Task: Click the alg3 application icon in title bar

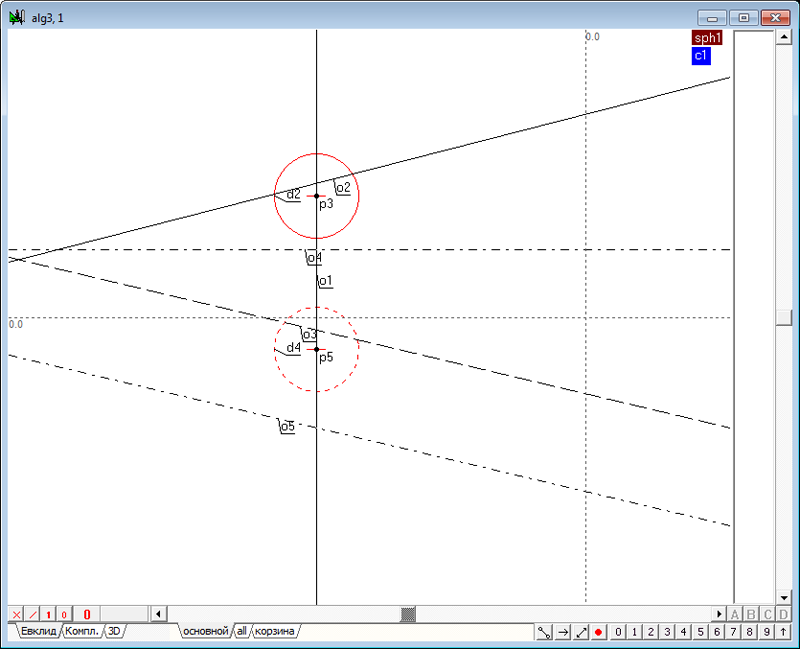Action: tap(17, 18)
